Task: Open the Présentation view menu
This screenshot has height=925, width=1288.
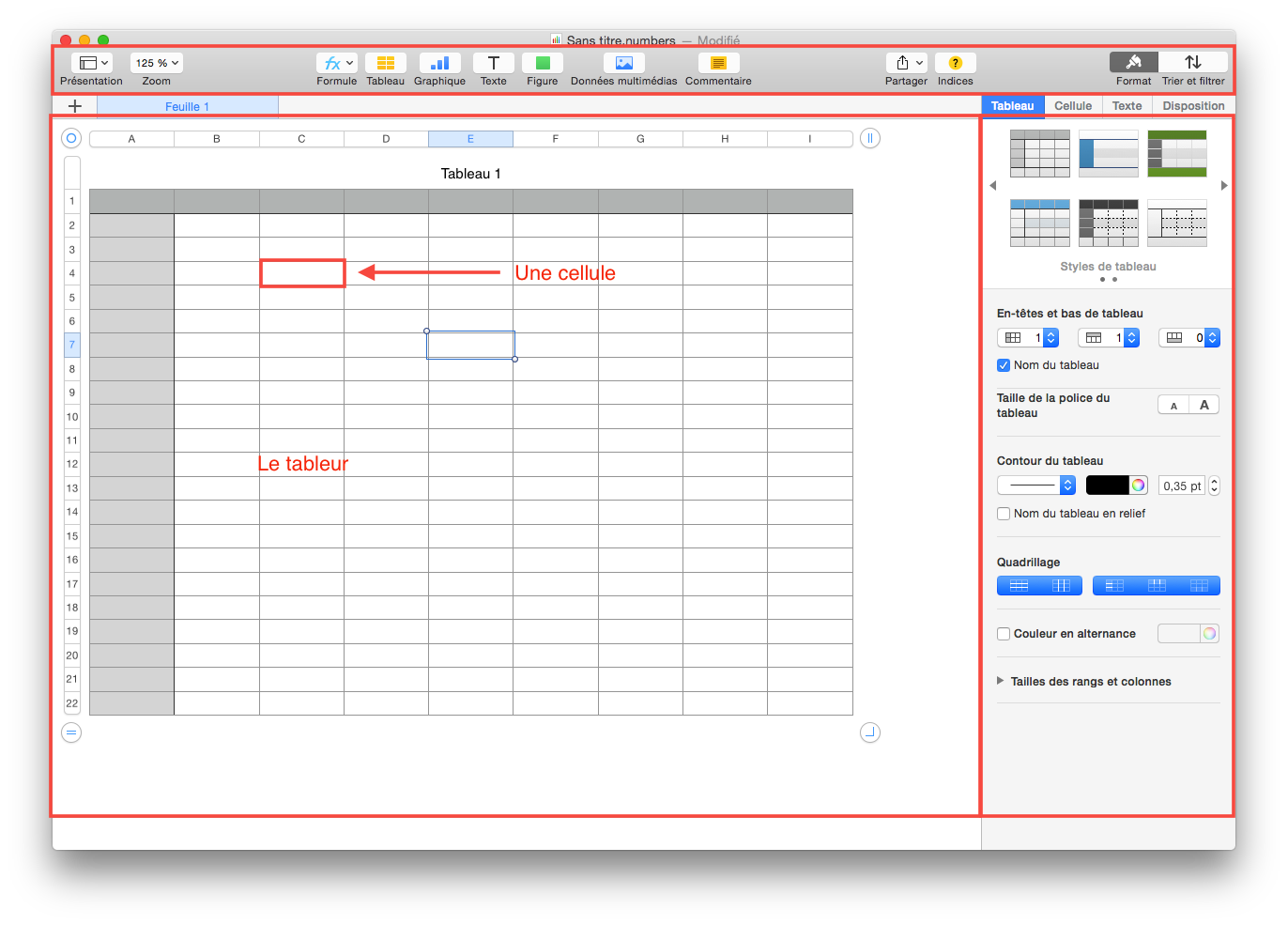Action: [91, 63]
